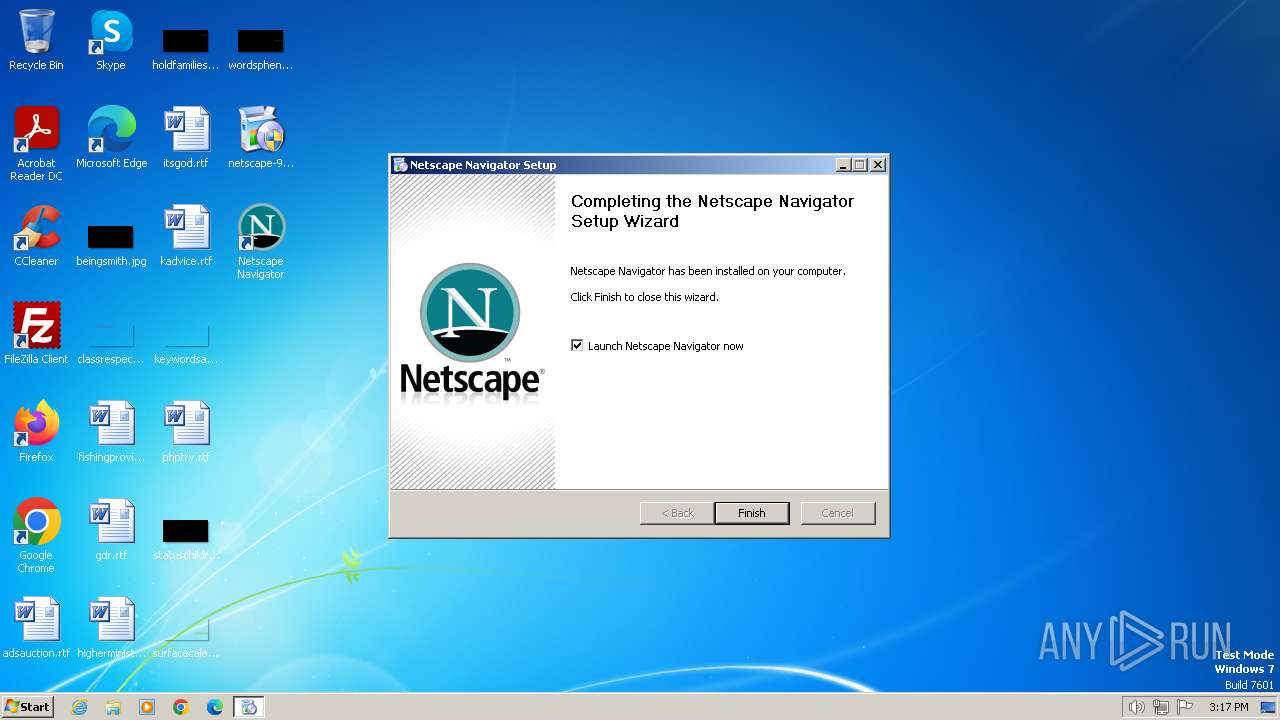
Task: Launch Internet Explorer from taskbar
Action: 80,707
